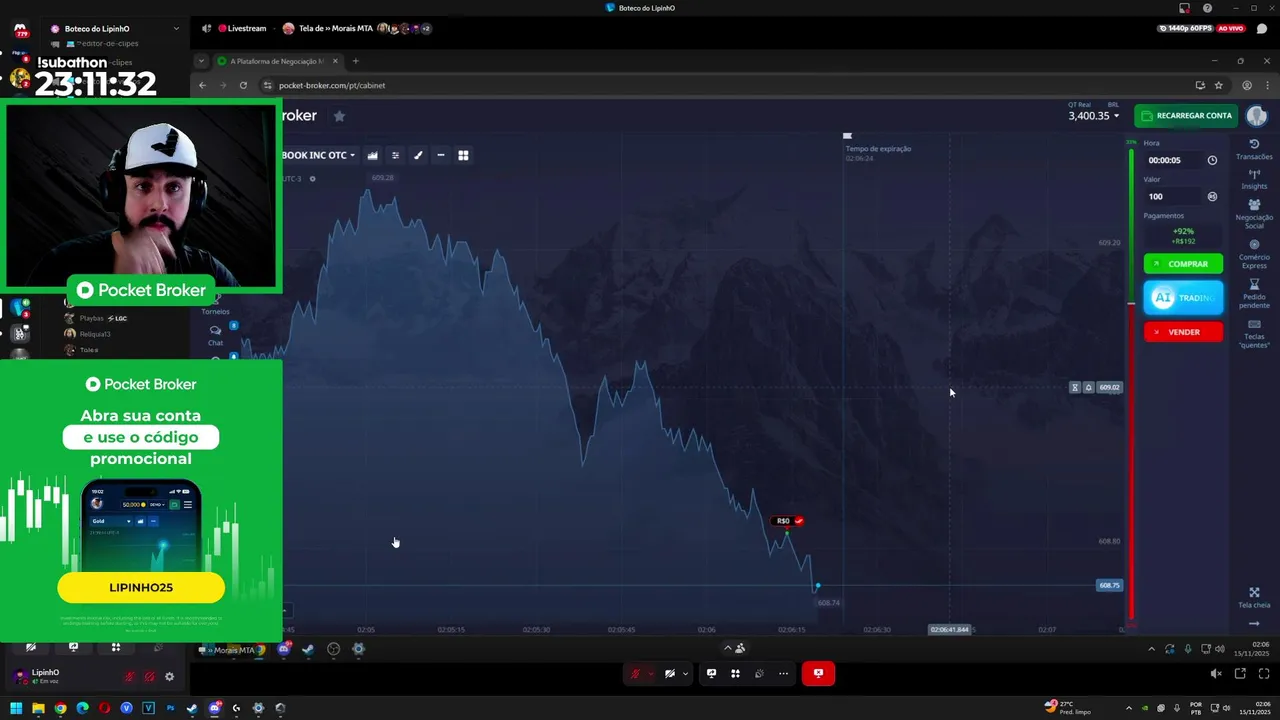Add the asset to favorites star

(339, 116)
